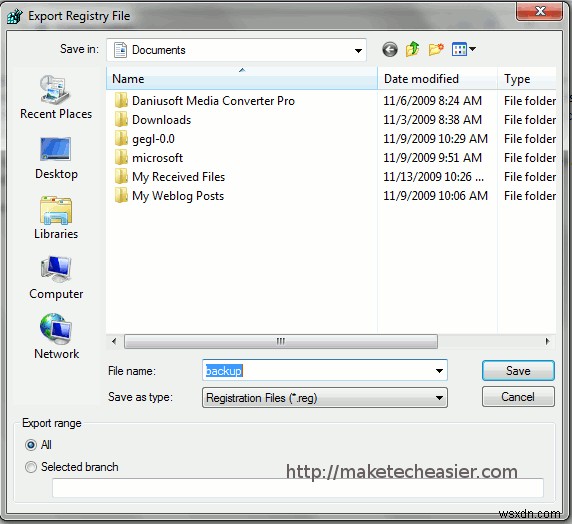Image resolution: width=572 pixels, height=524 pixels.
Task: Select the Downloads folder name
Action: [162, 120]
